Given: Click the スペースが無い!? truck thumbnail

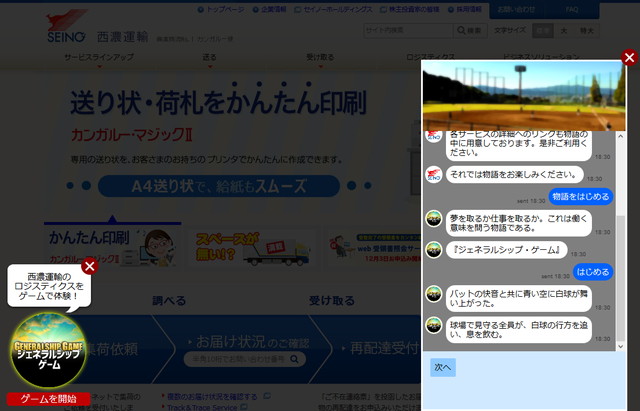Looking at the screenshot, I should [x=252, y=248].
